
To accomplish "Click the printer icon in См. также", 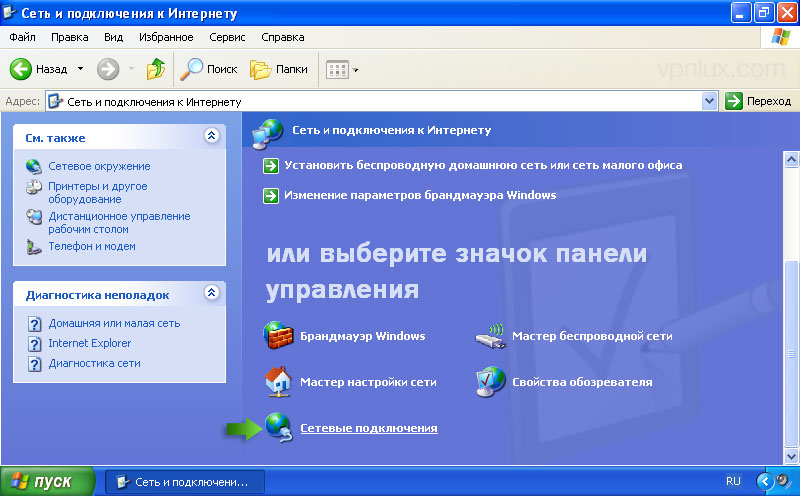I will [x=34, y=187].
